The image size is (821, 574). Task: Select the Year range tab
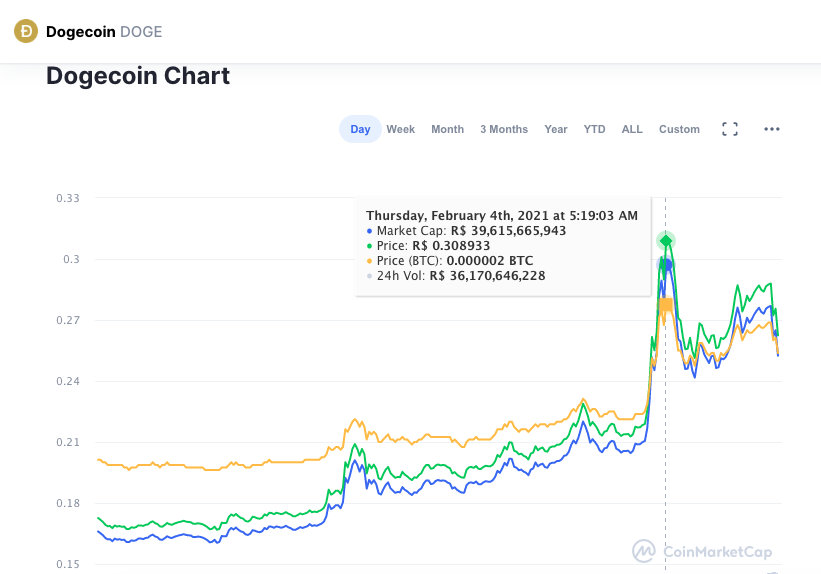556,129
